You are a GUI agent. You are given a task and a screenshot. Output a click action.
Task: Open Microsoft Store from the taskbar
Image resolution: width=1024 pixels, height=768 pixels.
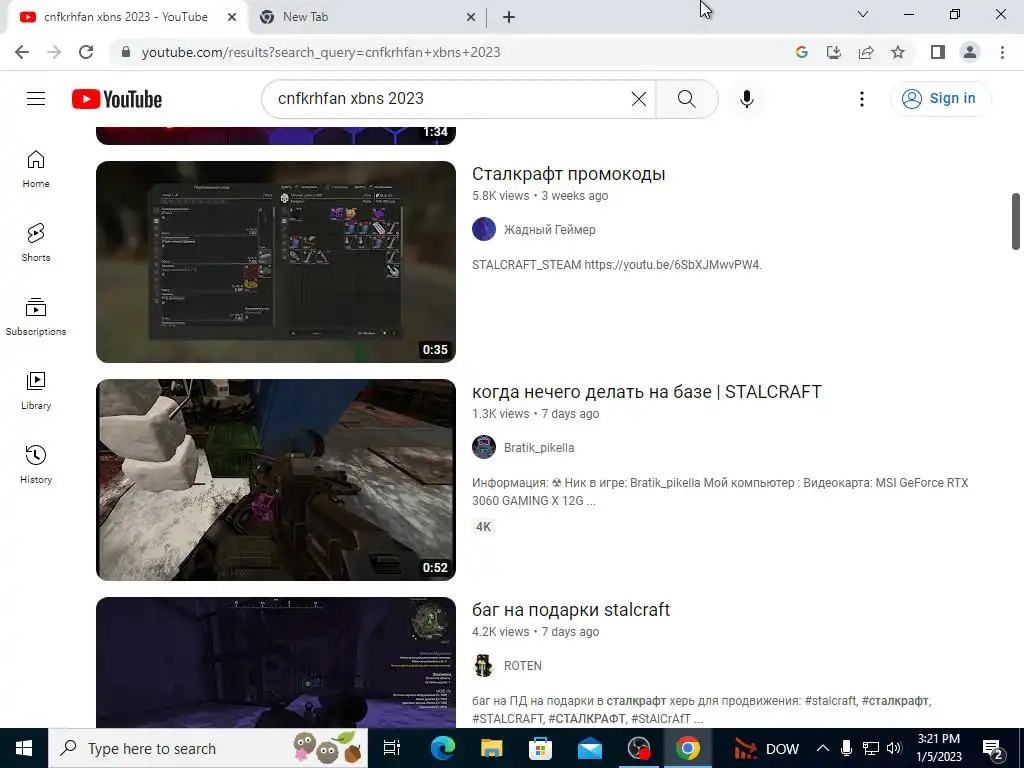(x=541, y=748)
